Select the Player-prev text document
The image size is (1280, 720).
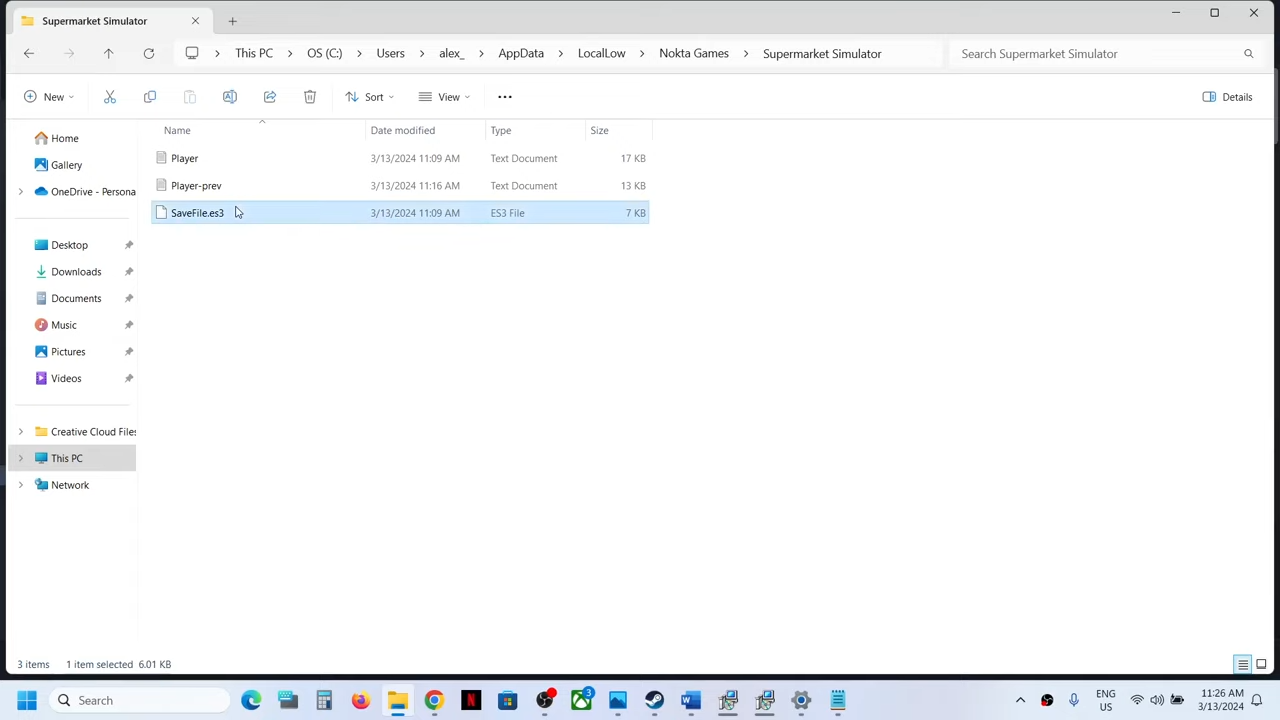click(x=400, y=186)
